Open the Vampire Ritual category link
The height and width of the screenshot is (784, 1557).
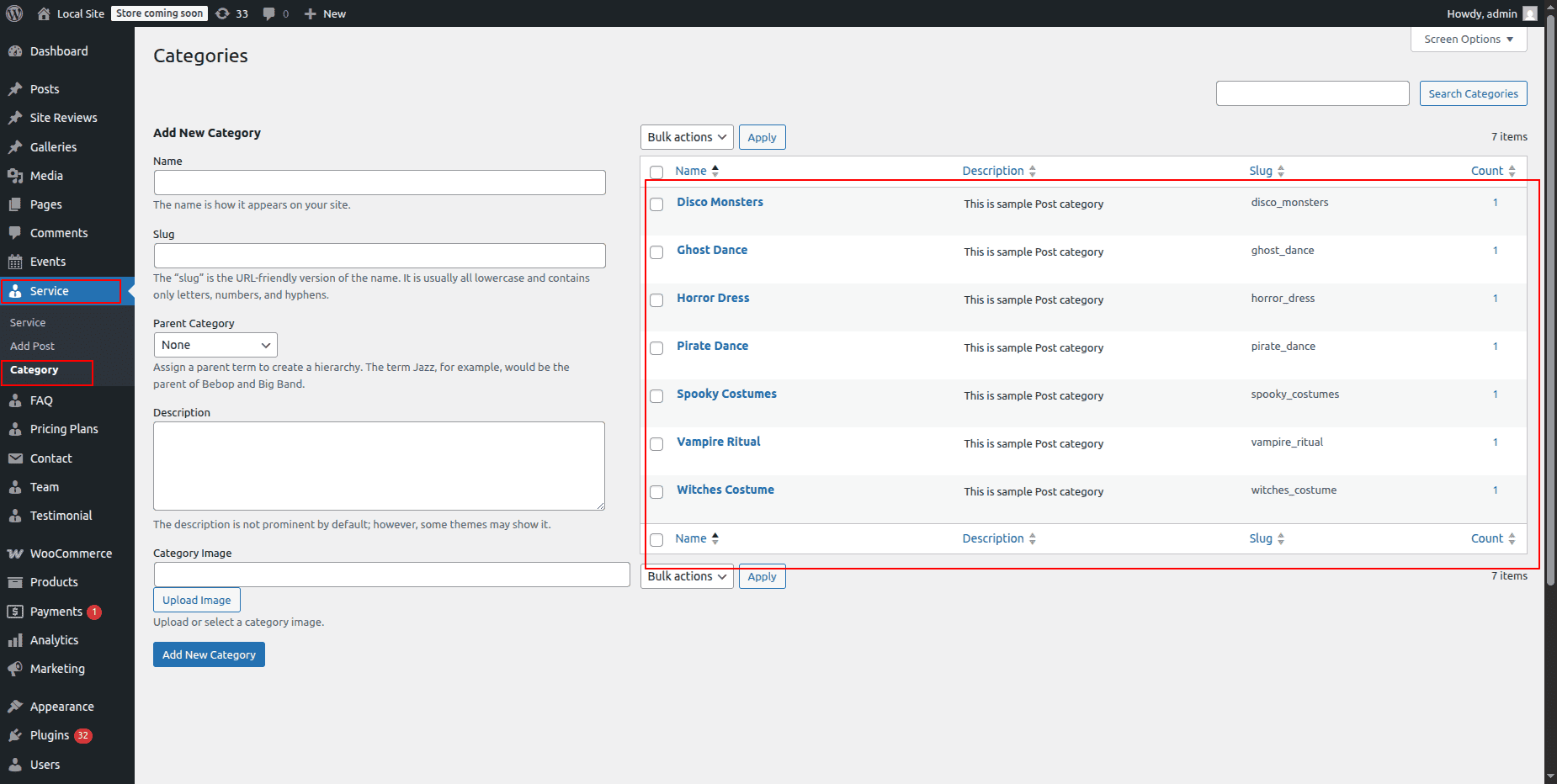pyautogui.click(x=718, y=442)
